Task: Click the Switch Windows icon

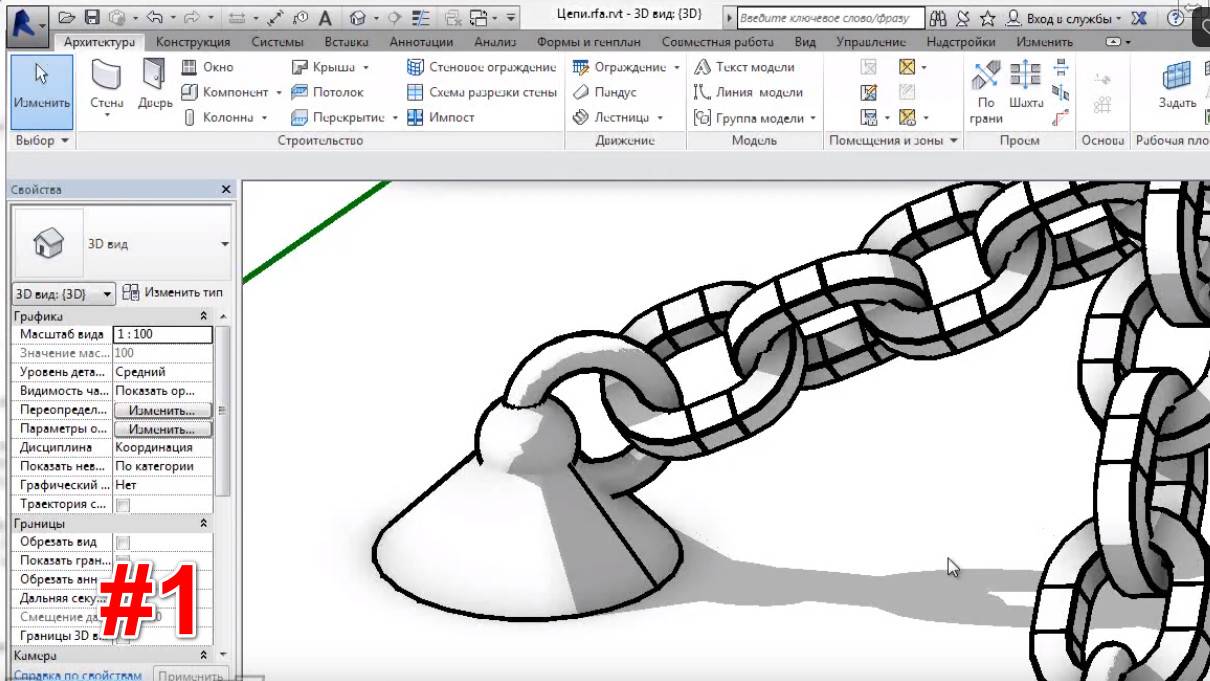Action: click(x=479, y=18)
